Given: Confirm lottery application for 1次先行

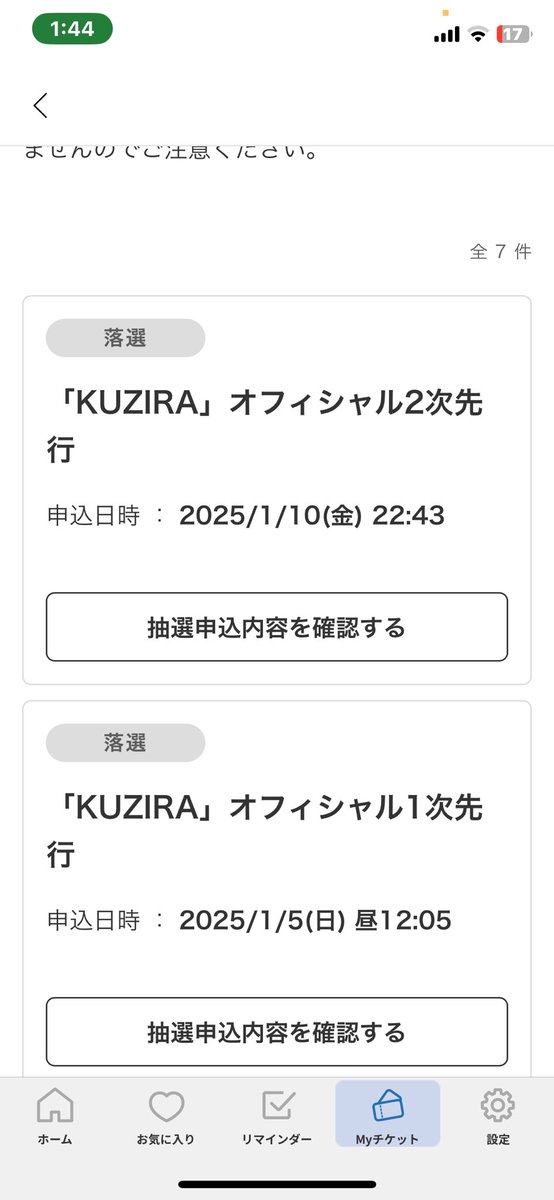Looking at the screenshot, I should 277,1031.
